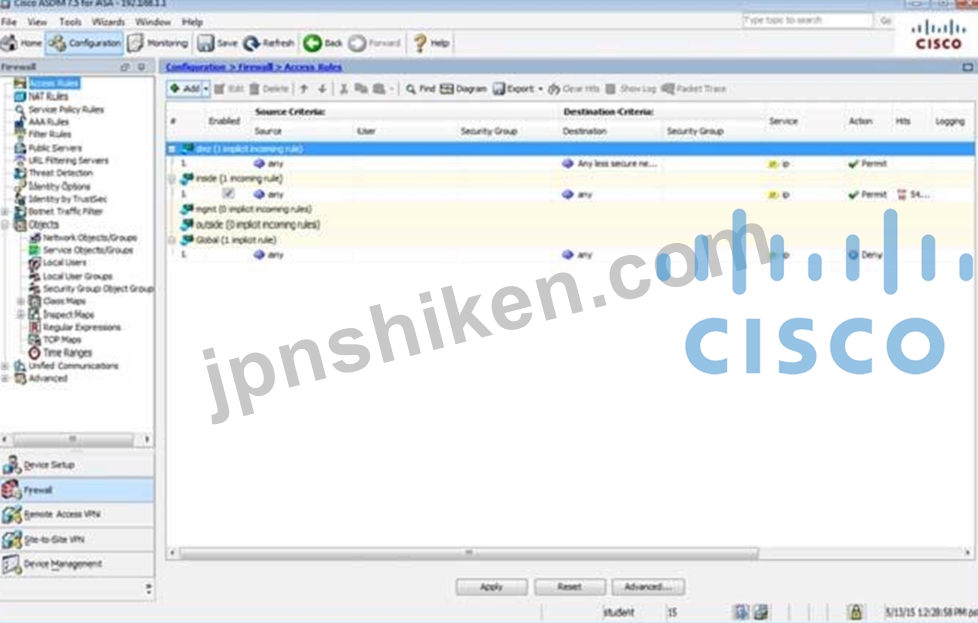Select Service Policy Rules tree item

pyautogui.click(x=66, y=109)
